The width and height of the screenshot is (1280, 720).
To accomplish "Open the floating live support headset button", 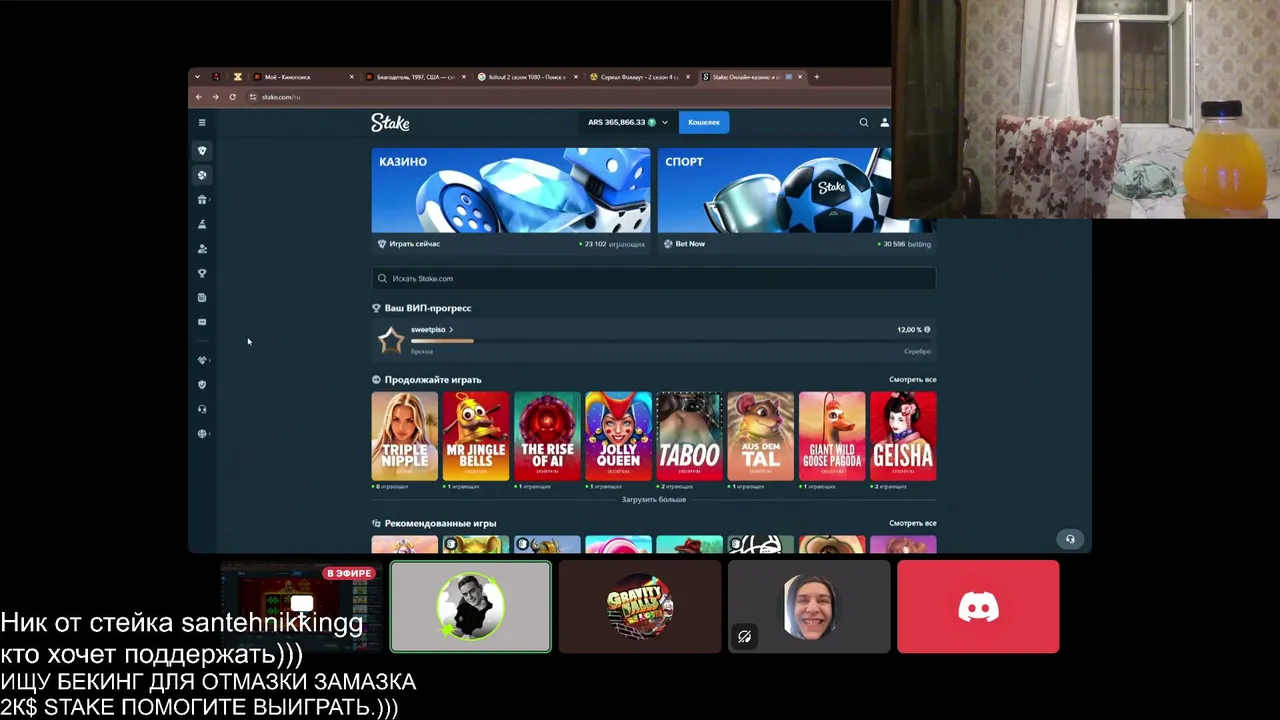I will (x=1070, y=539).
